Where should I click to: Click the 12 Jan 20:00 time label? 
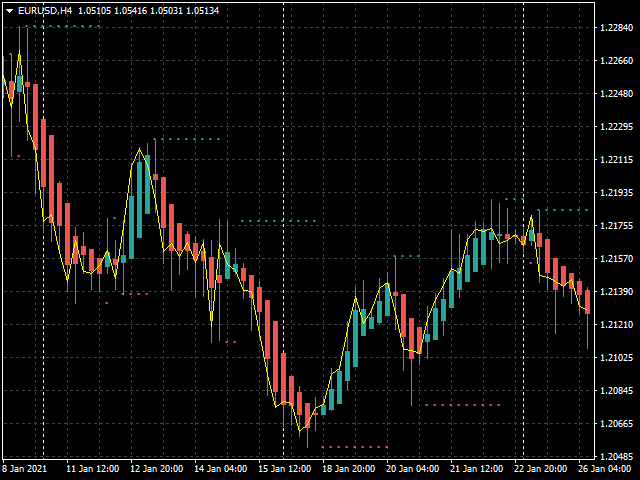pyautogui.click(x=157, y=468)
